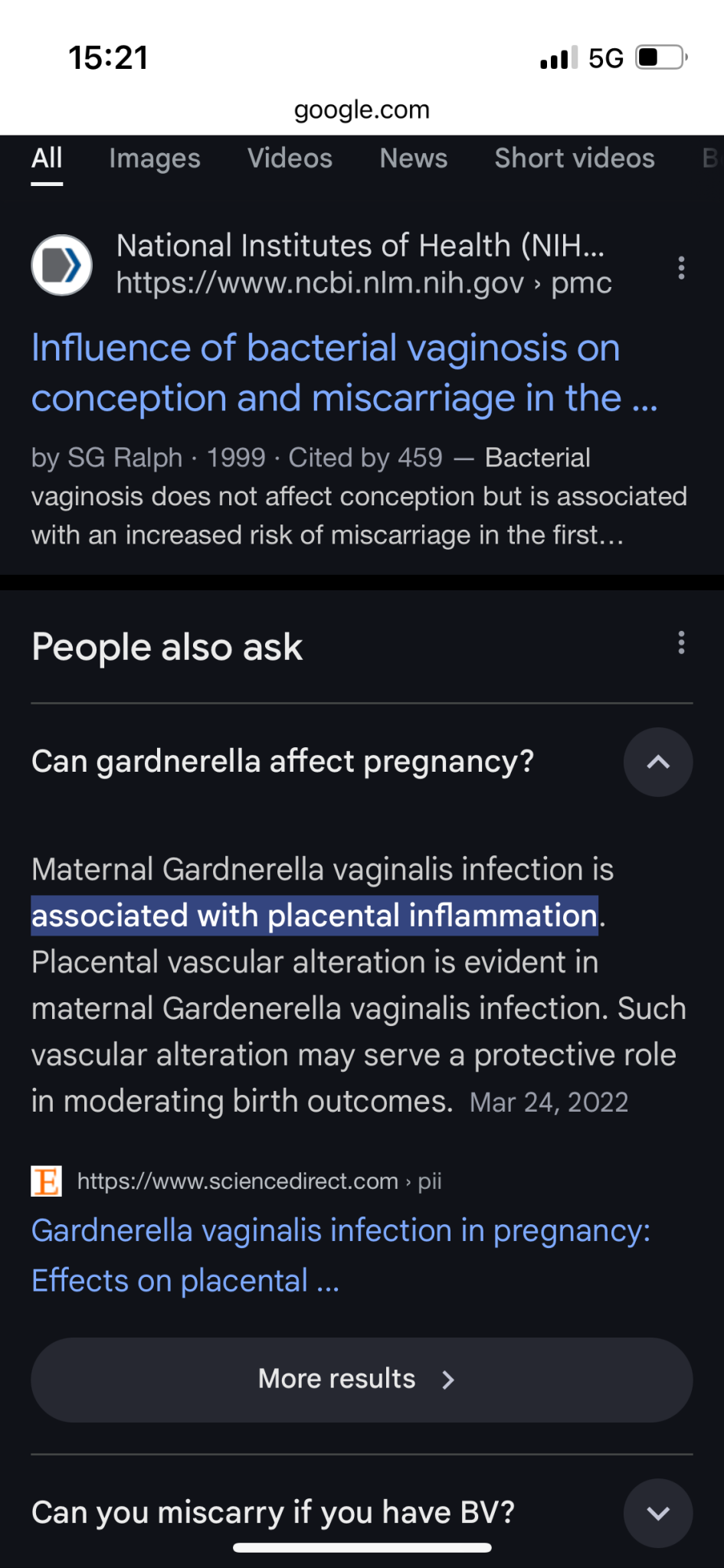Collapse the gardnerella pregnancy answer
This screenshot has height=1568, width=724.
(657, 763)
